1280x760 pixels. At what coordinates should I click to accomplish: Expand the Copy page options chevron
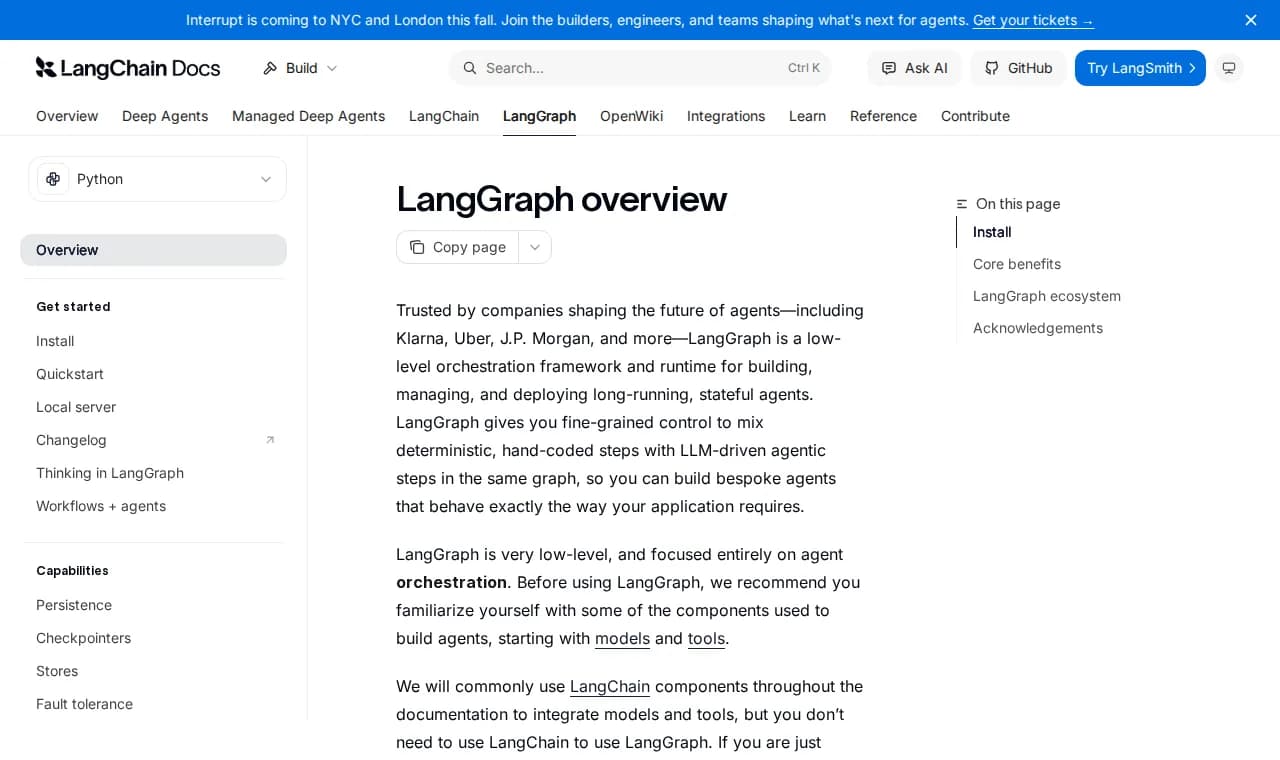point(535,247)
